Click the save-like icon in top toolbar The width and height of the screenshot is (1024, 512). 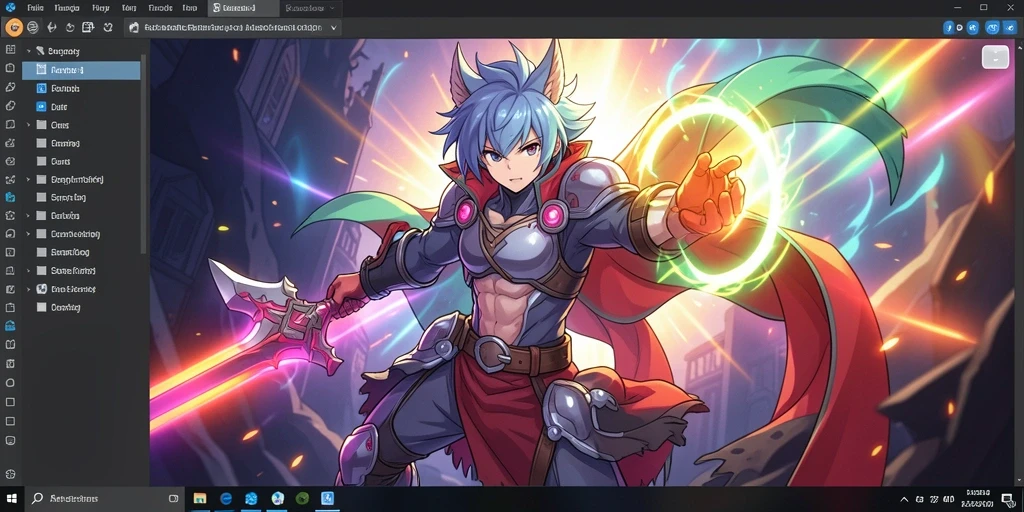88,27
